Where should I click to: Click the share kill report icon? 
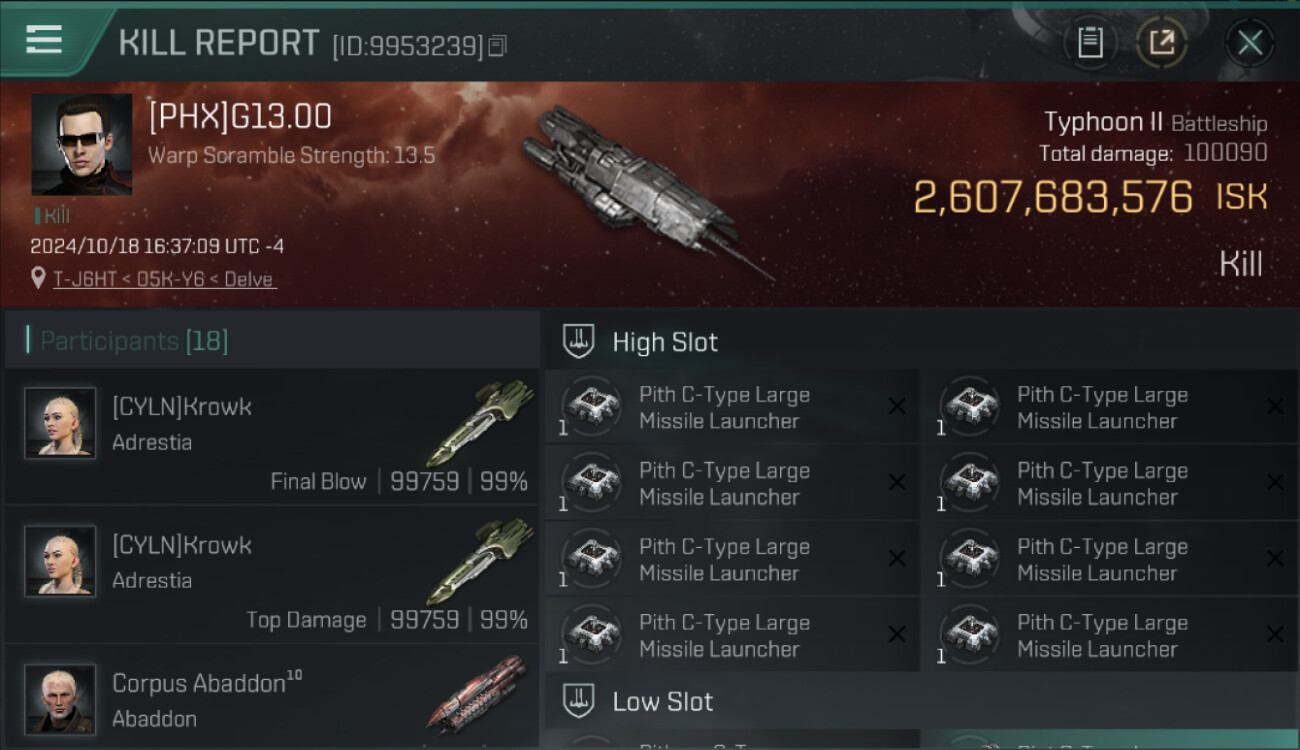[x=1161, y=43]
